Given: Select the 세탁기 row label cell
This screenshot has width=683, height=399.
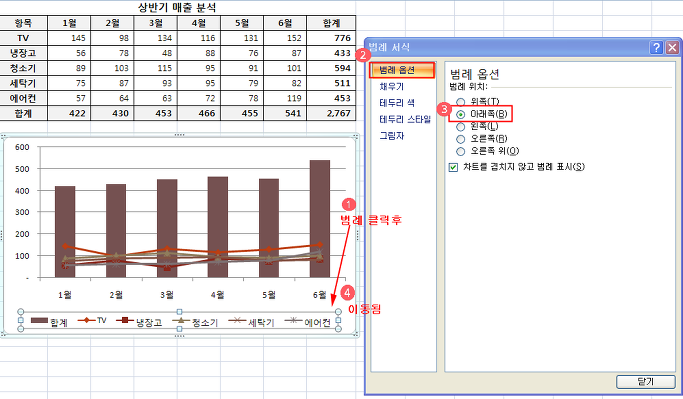Looking at the screenshot, I should 24,83.
